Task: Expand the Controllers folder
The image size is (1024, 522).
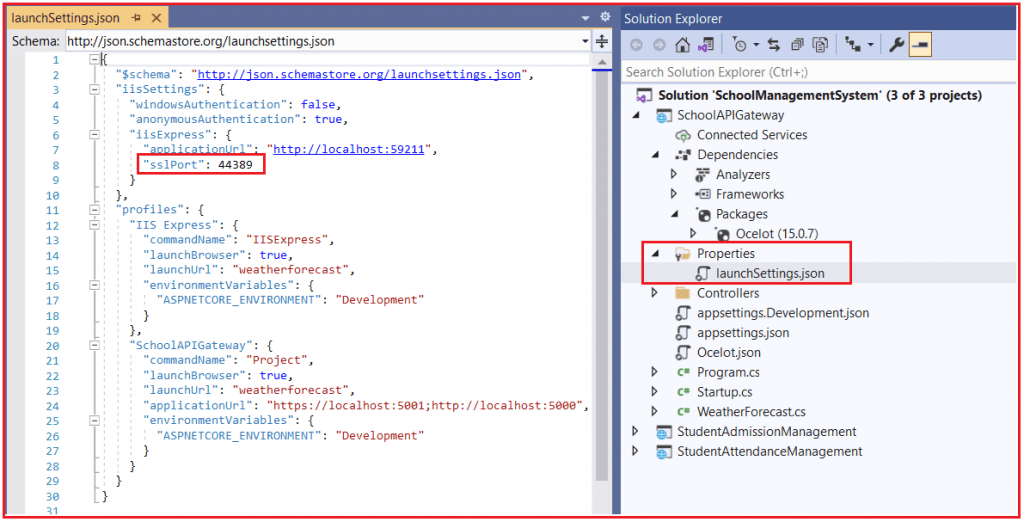Action: click(x=656, y=293)
